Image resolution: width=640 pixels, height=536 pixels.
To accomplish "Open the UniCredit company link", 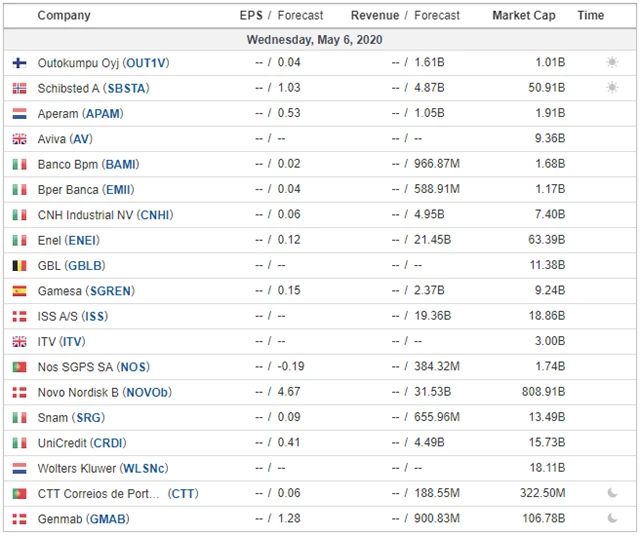I will (63, 443).
